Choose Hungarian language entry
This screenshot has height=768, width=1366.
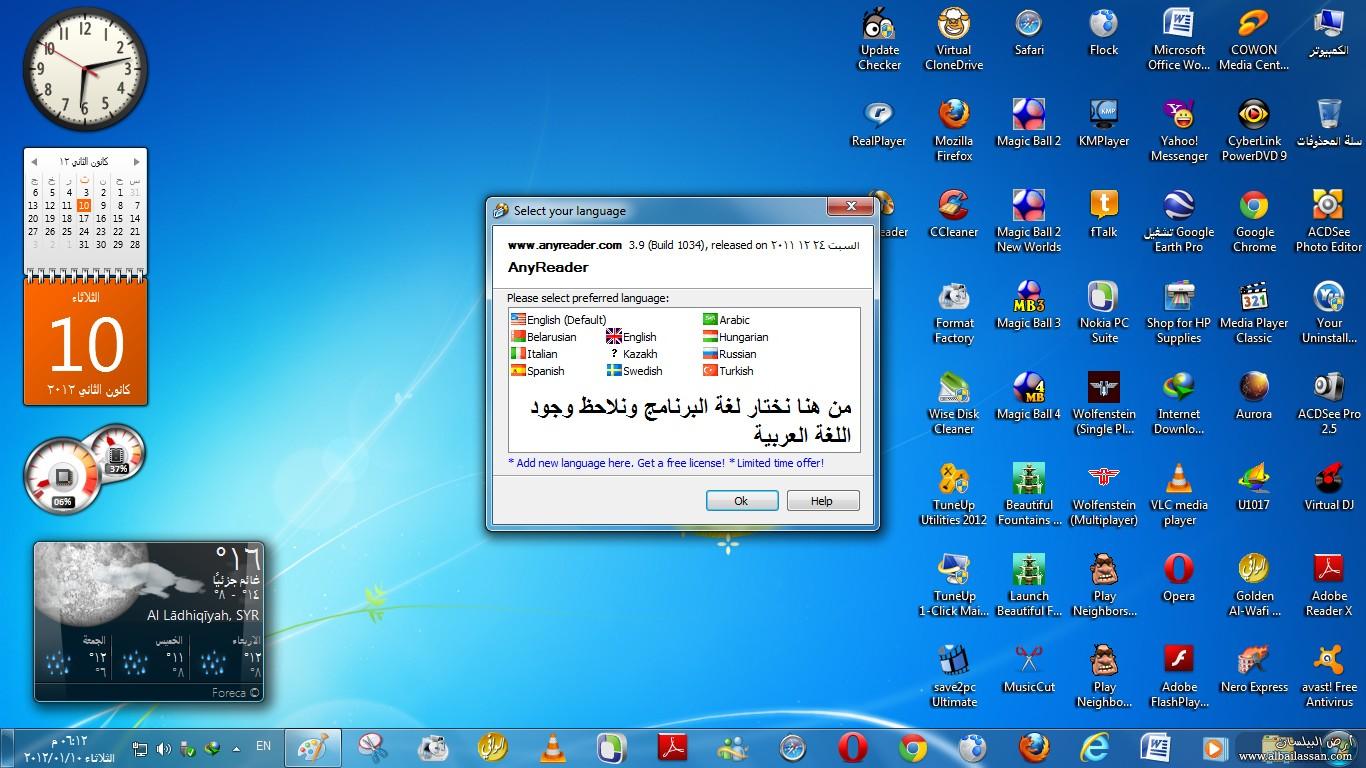735,337
